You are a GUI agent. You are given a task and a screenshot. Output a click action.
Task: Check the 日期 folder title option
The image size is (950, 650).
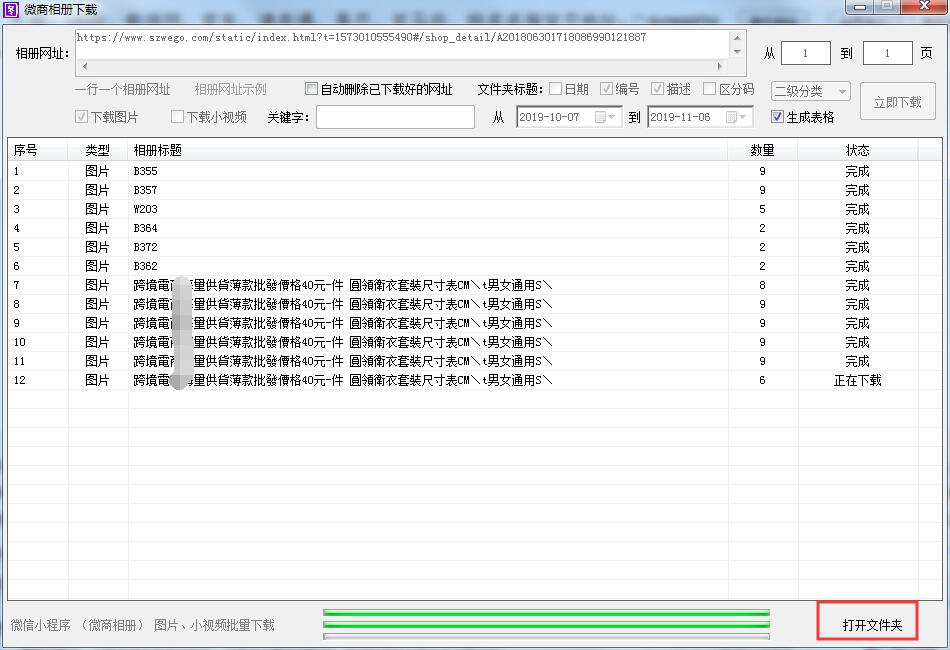[x=556, y=89]
